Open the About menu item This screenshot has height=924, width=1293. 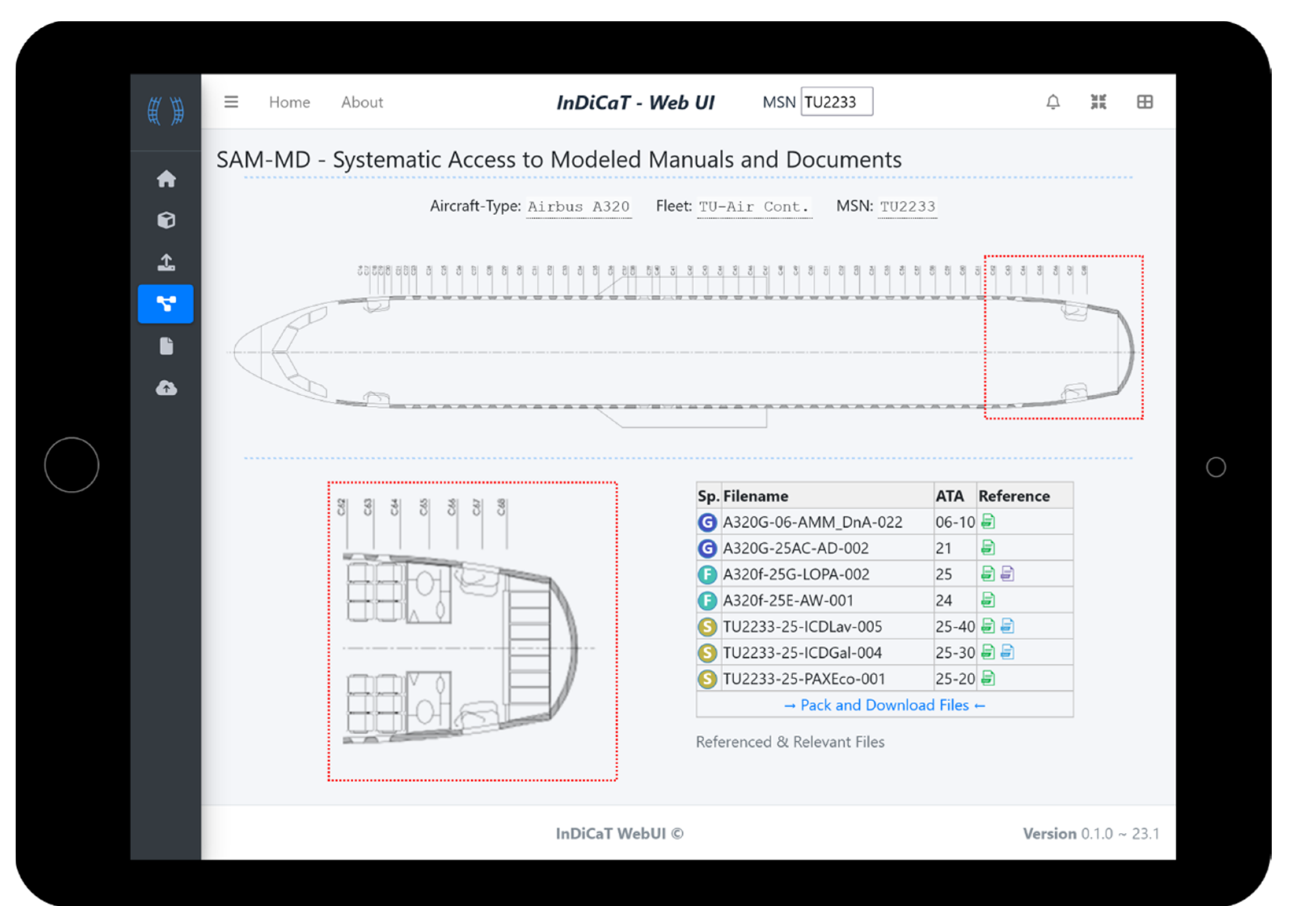click(362, 102)
